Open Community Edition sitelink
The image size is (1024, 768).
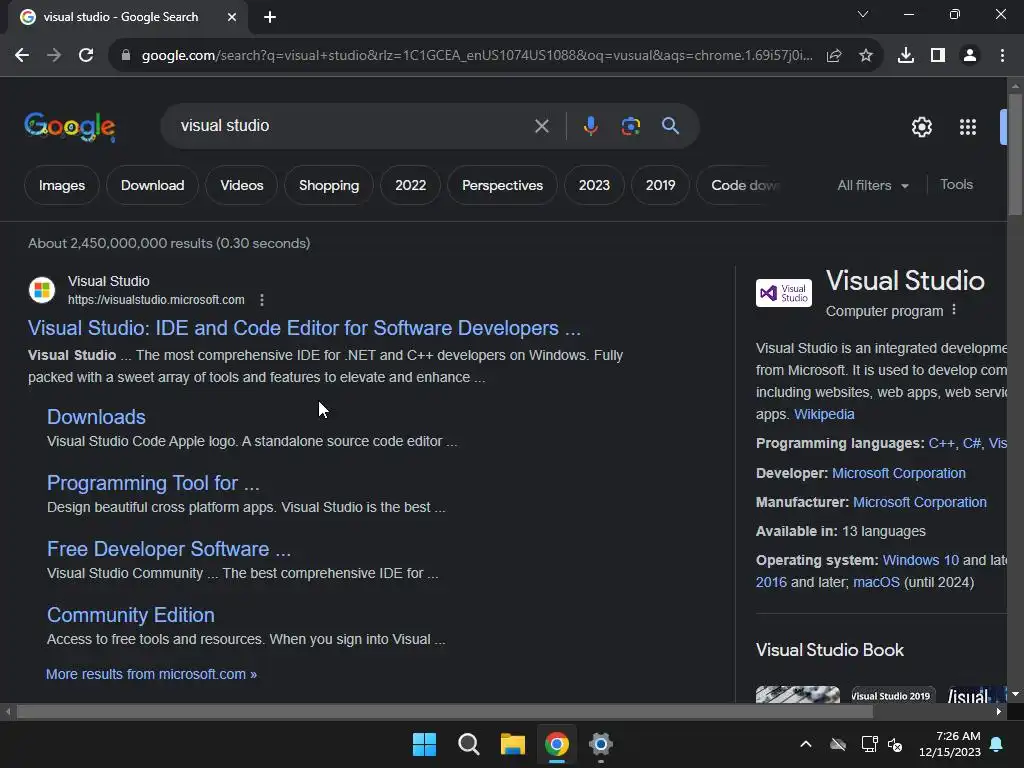tap(131, 615)
